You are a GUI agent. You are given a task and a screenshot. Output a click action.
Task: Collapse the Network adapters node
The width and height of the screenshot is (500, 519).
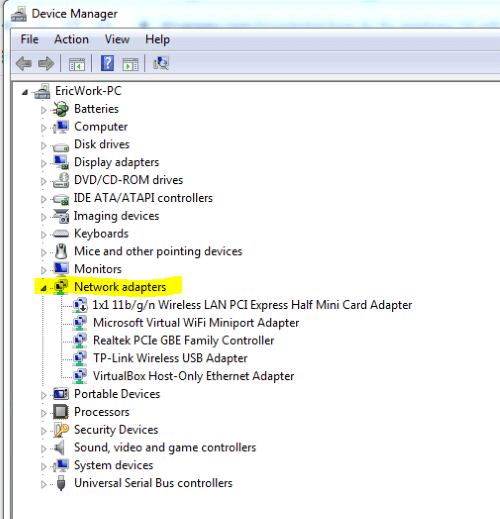[43, 288]
